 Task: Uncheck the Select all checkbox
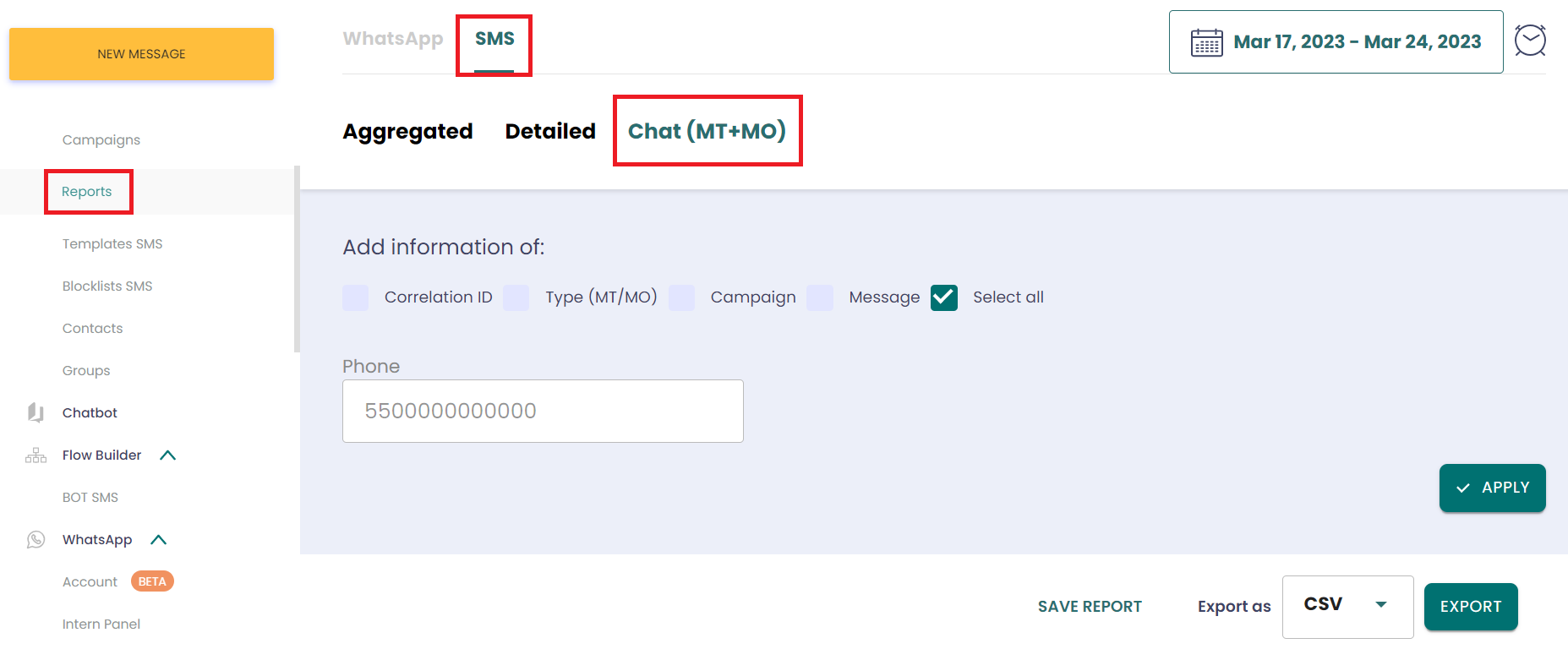(944, 297)
